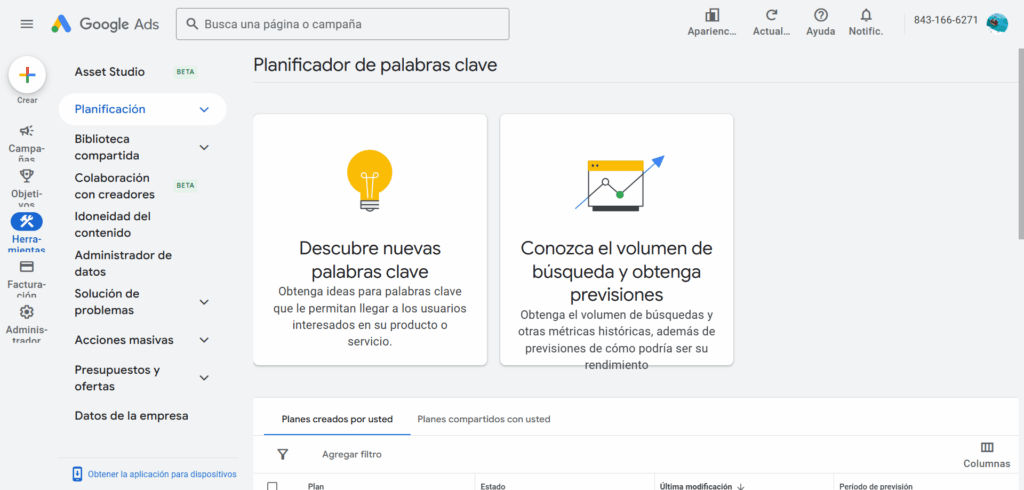1024x490 pixels.
Task: Click the Estado column header
Action: pos(493,486)
